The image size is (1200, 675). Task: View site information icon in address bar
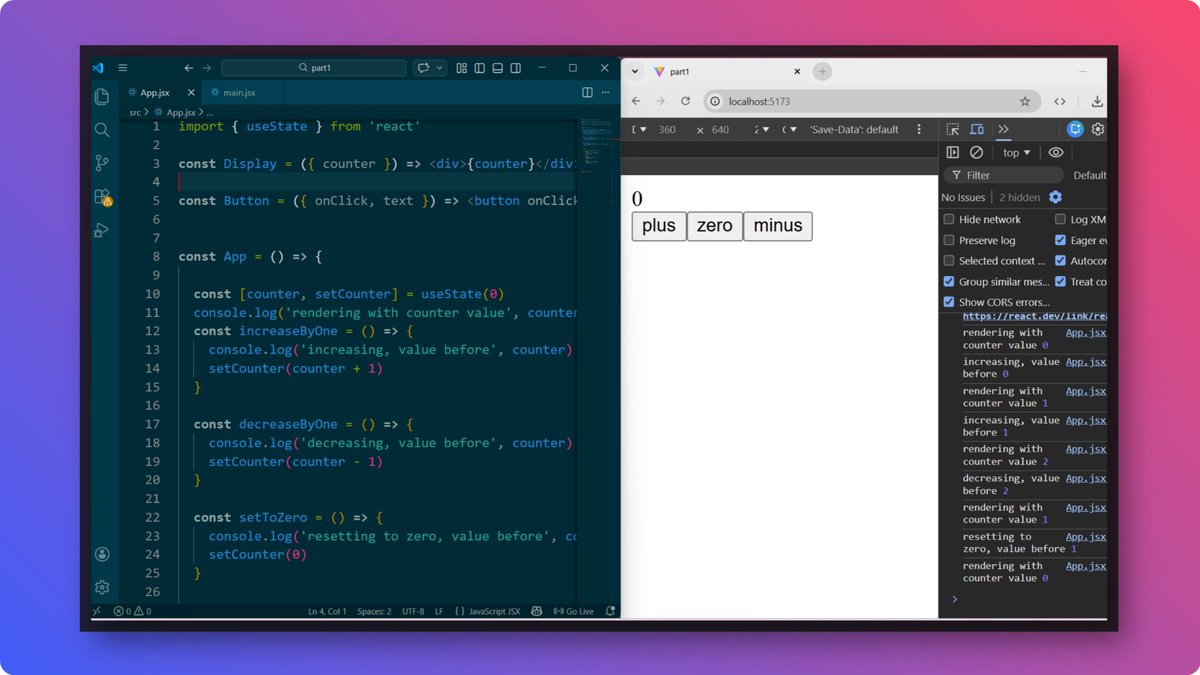[x=714, y=101]
